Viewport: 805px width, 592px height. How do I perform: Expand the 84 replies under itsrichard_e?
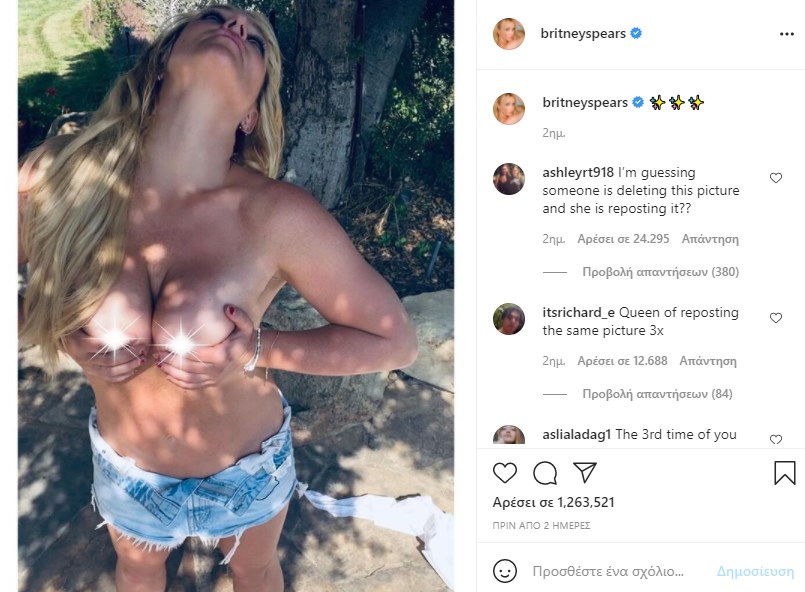pos(657,394)
